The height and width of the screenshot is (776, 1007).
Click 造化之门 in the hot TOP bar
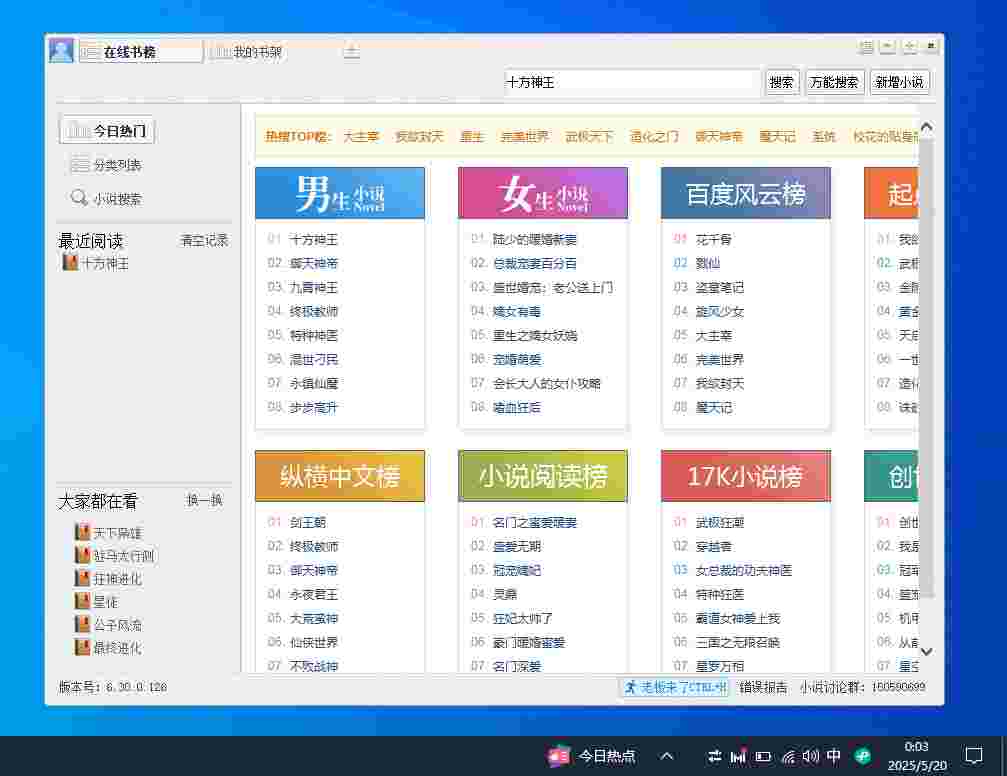pyautogui.click(x=654, y=136)
